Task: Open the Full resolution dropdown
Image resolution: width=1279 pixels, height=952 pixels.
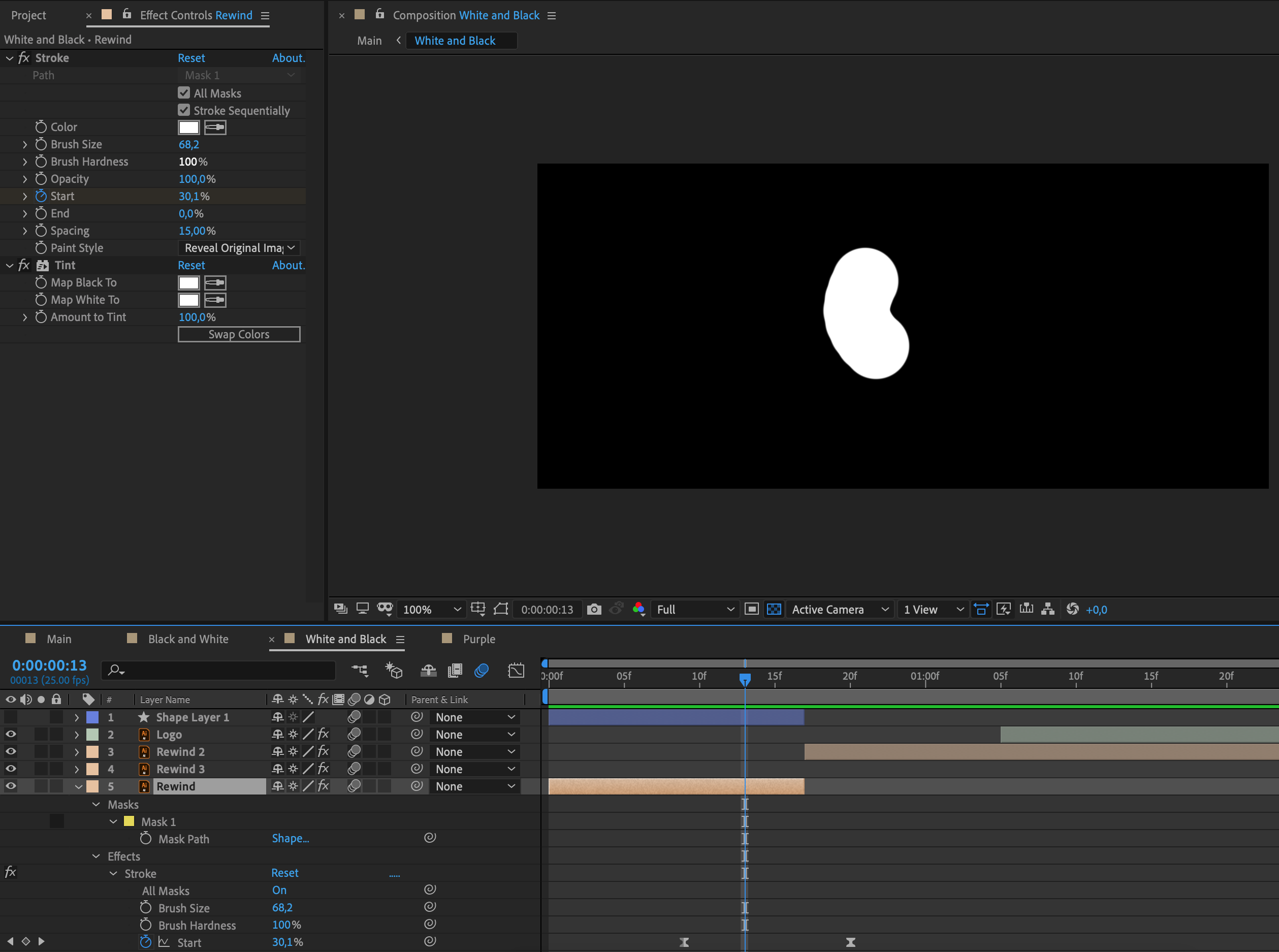Action: [x=695, y=609]
